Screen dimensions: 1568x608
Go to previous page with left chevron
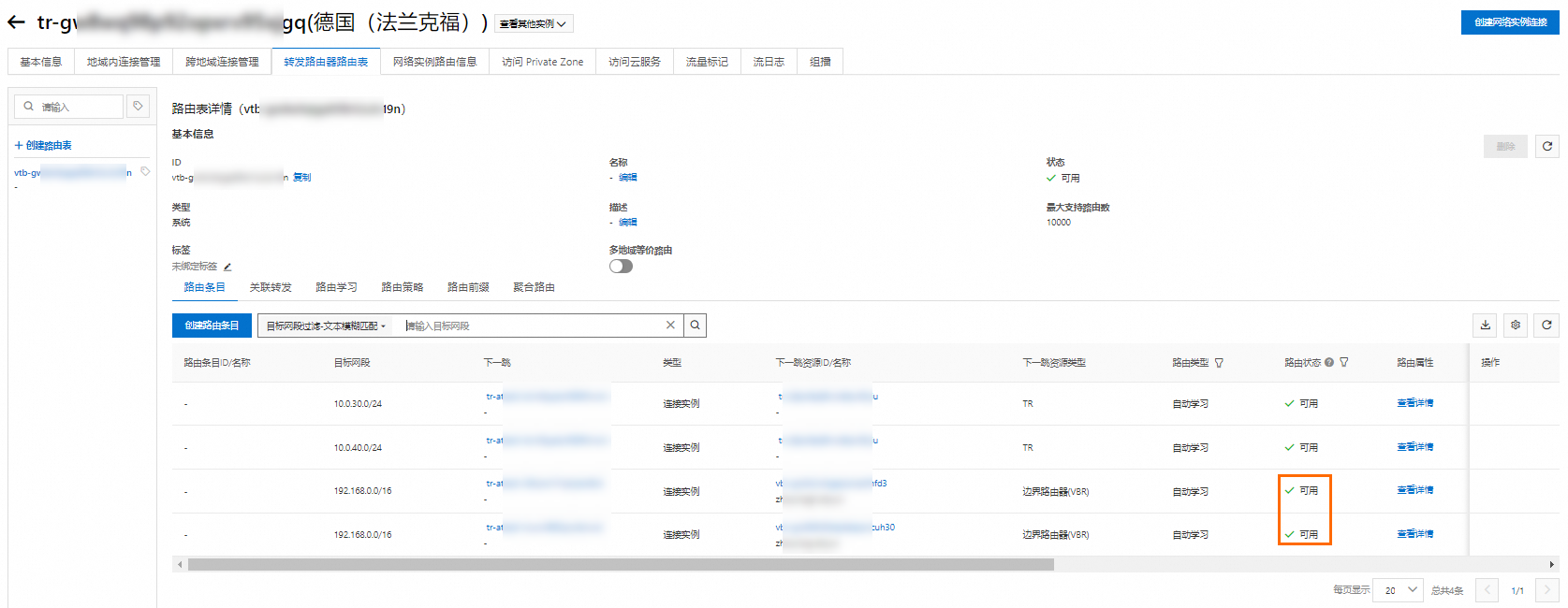[x=1487, y=590]
